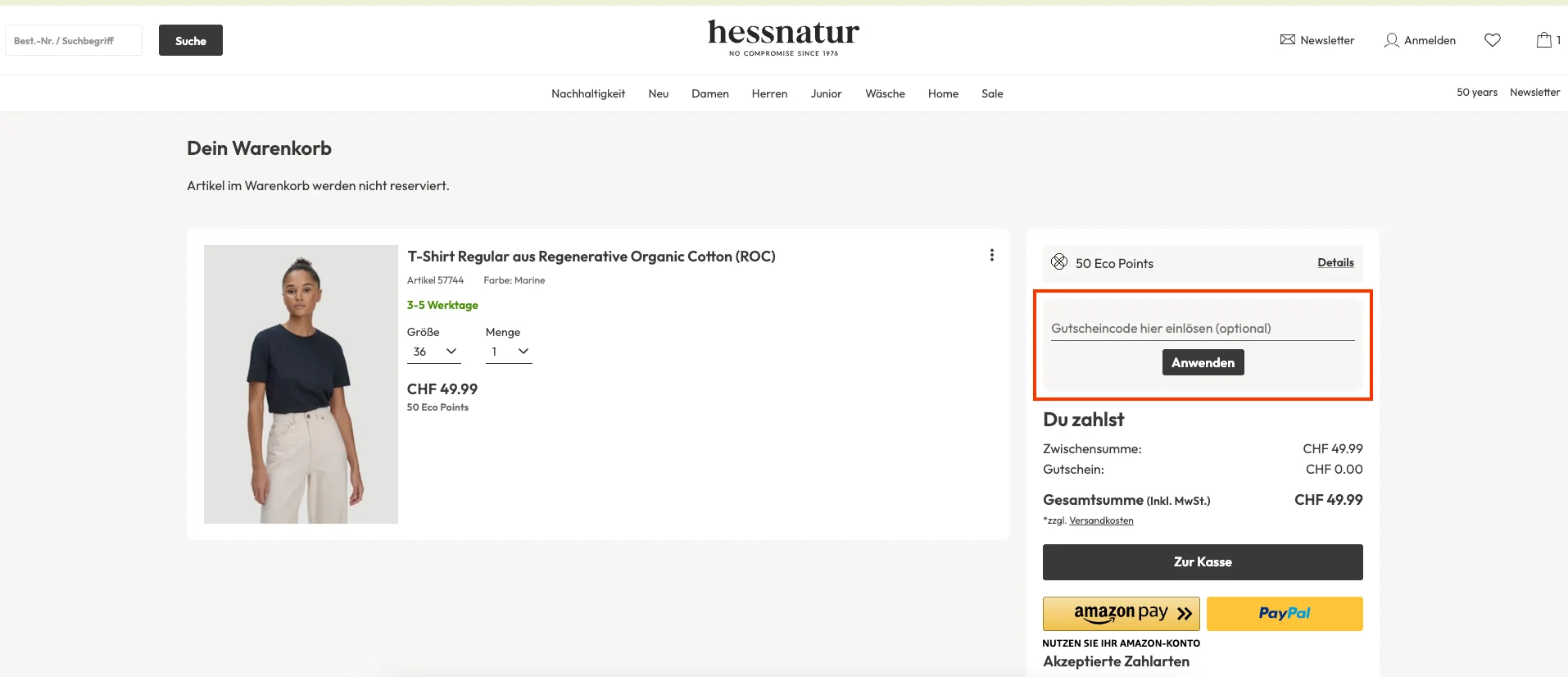Click the Anwenden voucher button

pyautogui.click(x=1203, y=362)
